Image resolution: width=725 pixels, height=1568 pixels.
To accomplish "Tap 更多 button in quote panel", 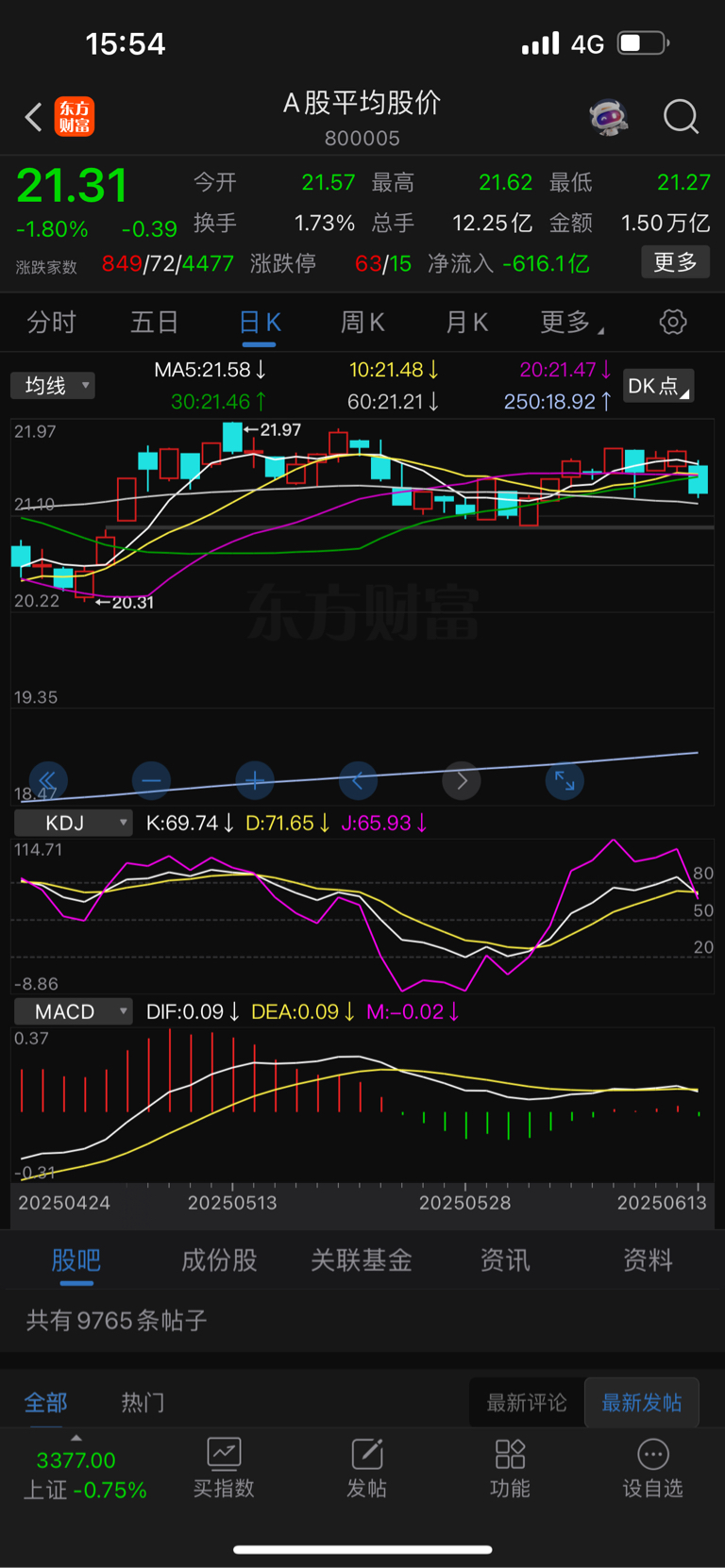I will pos(676,261).
